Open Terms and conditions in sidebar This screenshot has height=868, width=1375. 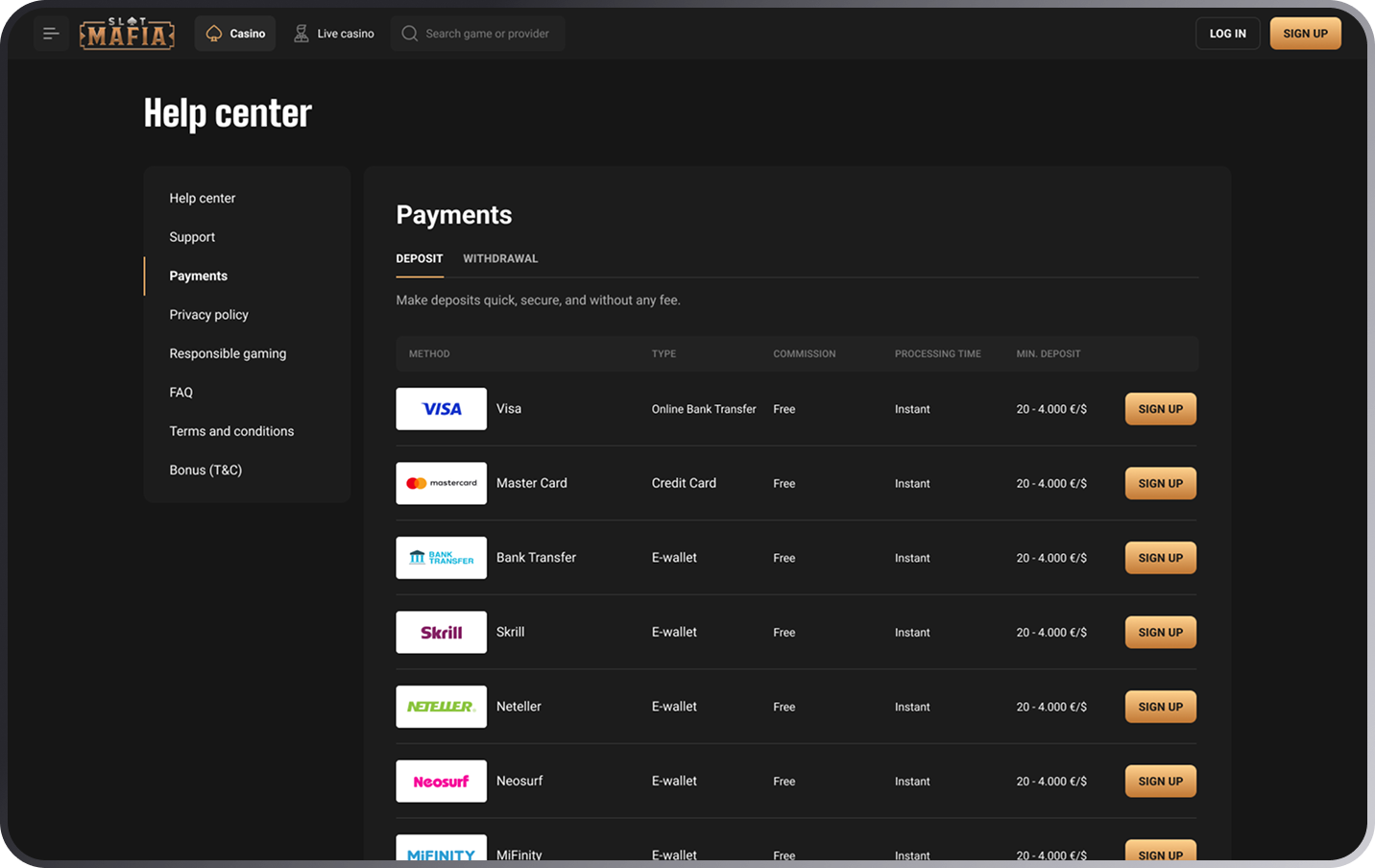tap(231, 431)
